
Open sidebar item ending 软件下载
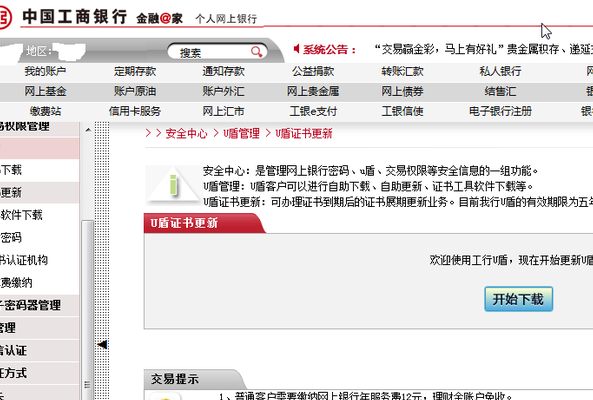click(39, 215)
